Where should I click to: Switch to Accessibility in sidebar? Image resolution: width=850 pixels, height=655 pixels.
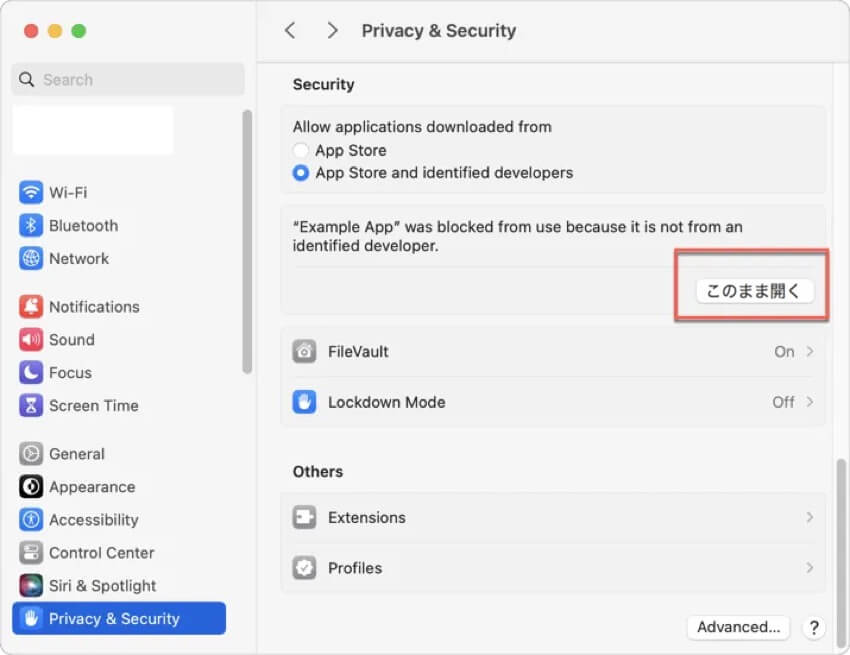click(x=93, y=520)
